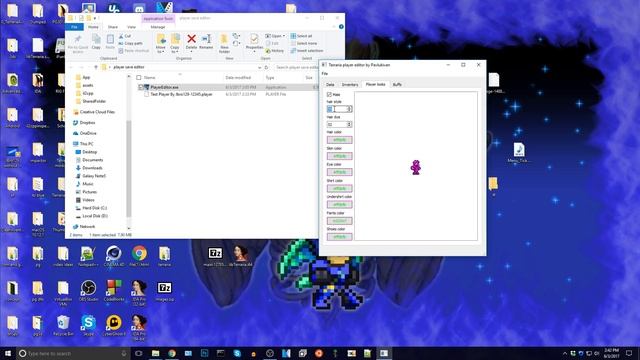
Task: Toggle the Hair checkbox in player editor
Action: [x=329, y=94]
